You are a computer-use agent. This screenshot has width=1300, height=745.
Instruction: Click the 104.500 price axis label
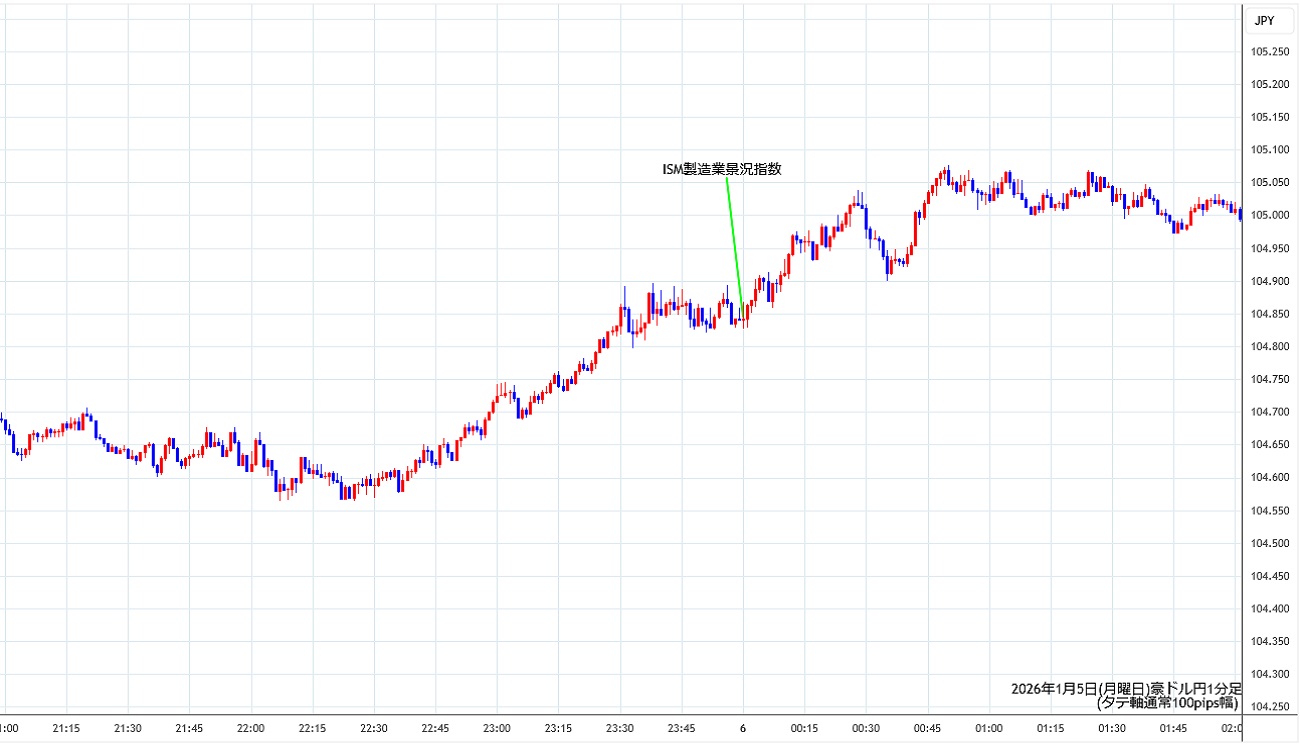[x=1269, y=543]
